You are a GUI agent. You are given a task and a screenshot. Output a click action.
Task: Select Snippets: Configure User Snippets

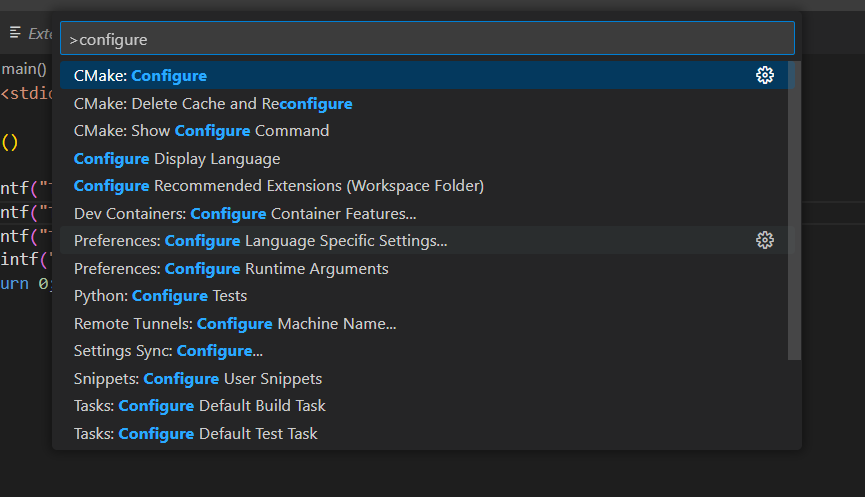pyautogui.click(x=427, y=378)
